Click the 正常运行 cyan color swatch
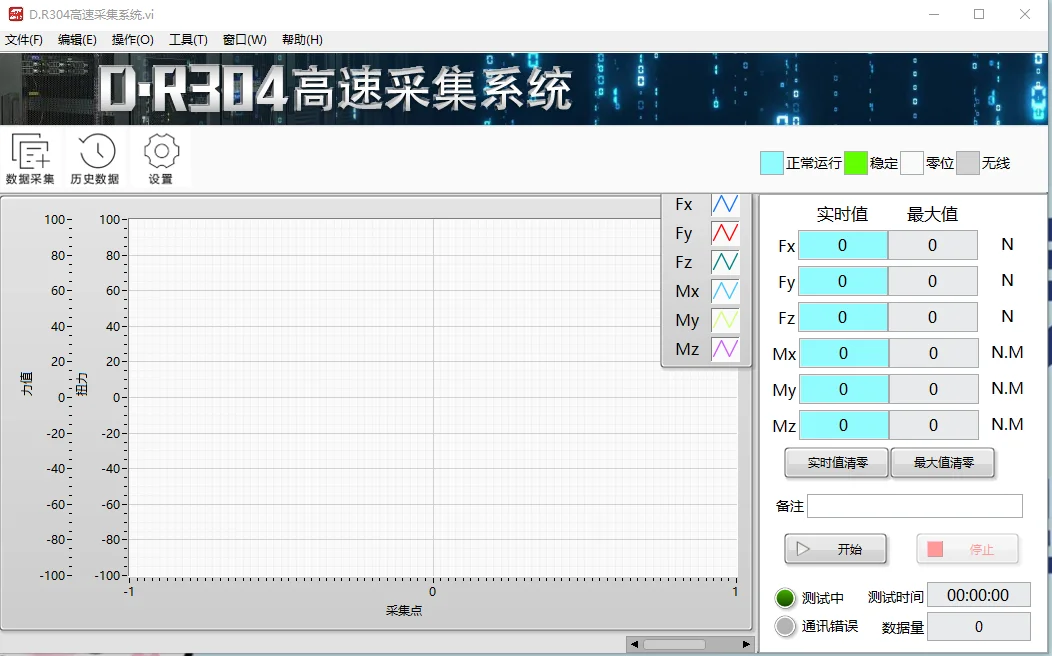1052x656 pixels. pyautogui.click(x=772, y=163)
